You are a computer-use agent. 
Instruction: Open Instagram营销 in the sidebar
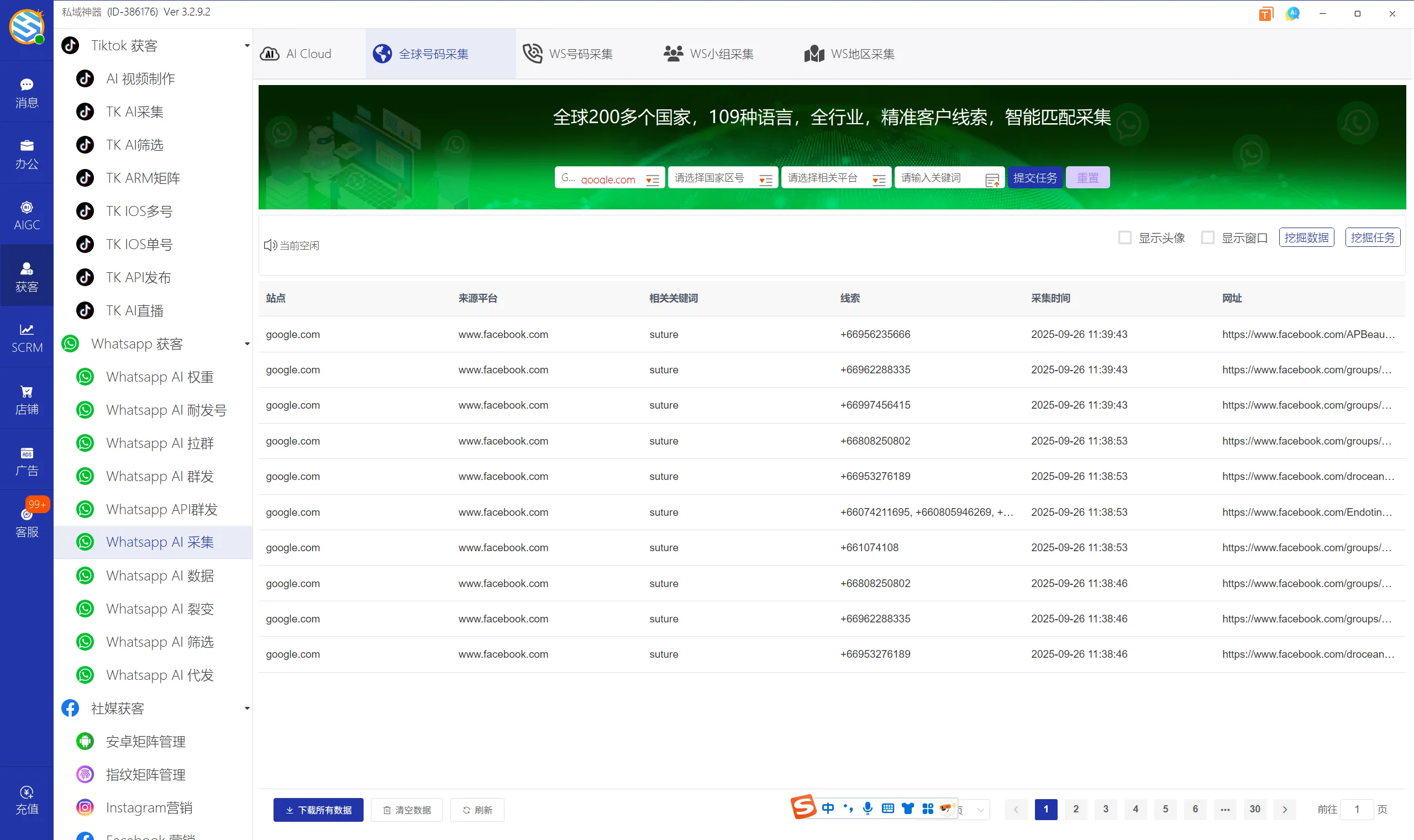(x=149, y=807)
